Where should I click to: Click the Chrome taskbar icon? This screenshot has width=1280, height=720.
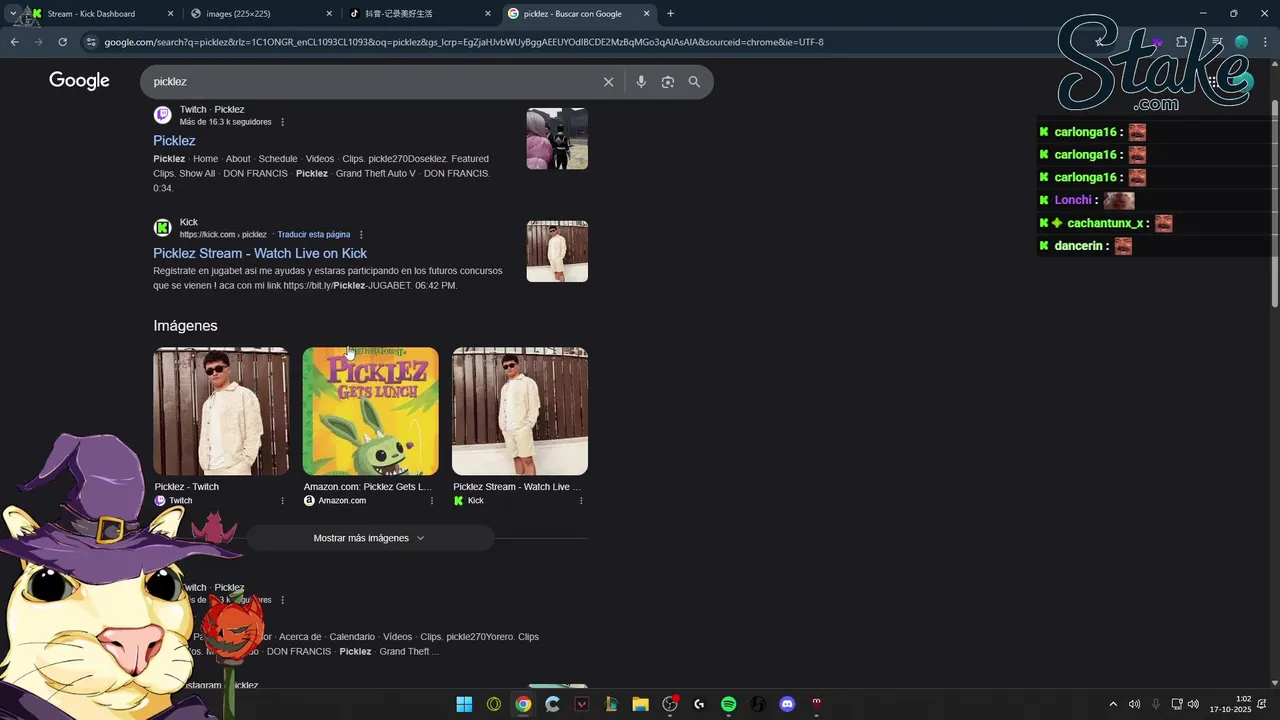click(523, 704)
